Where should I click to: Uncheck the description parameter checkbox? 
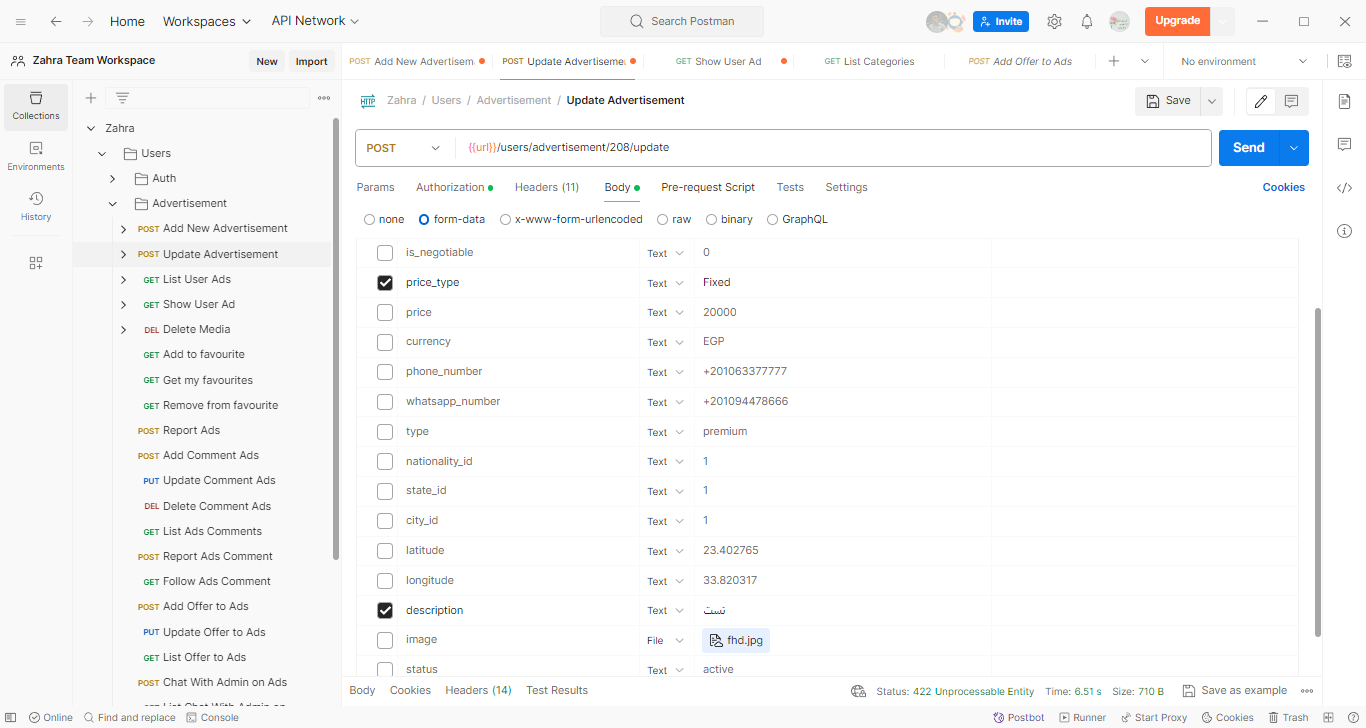pyautogui.click(x=385, y=610)
